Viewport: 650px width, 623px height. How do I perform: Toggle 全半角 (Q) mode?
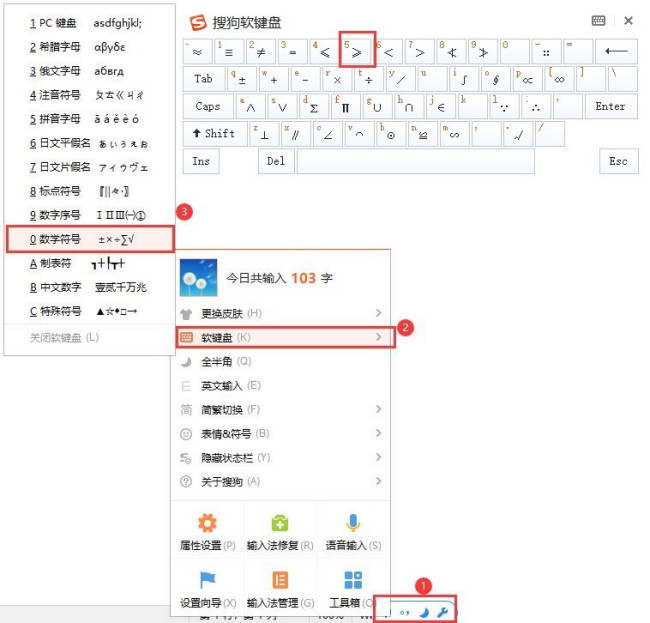pos(281,361)
